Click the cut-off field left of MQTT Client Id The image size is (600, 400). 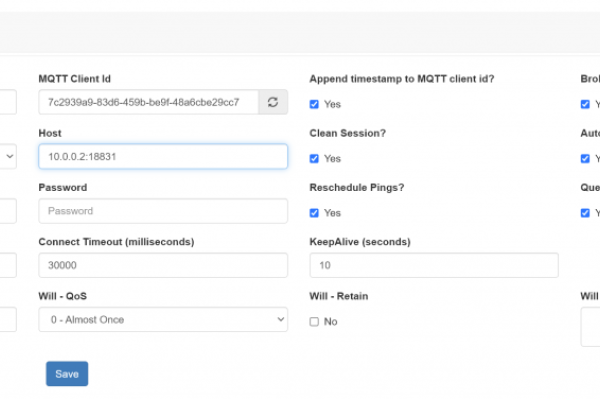(8, 102)
